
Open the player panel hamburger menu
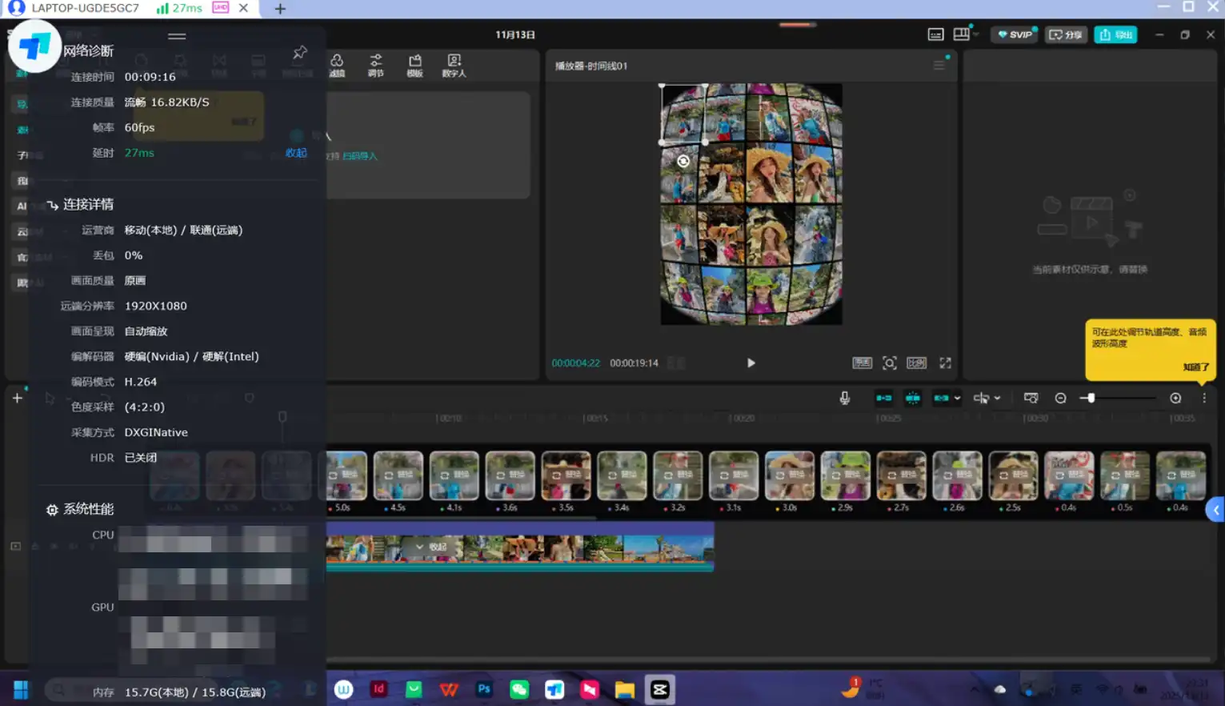939,65
